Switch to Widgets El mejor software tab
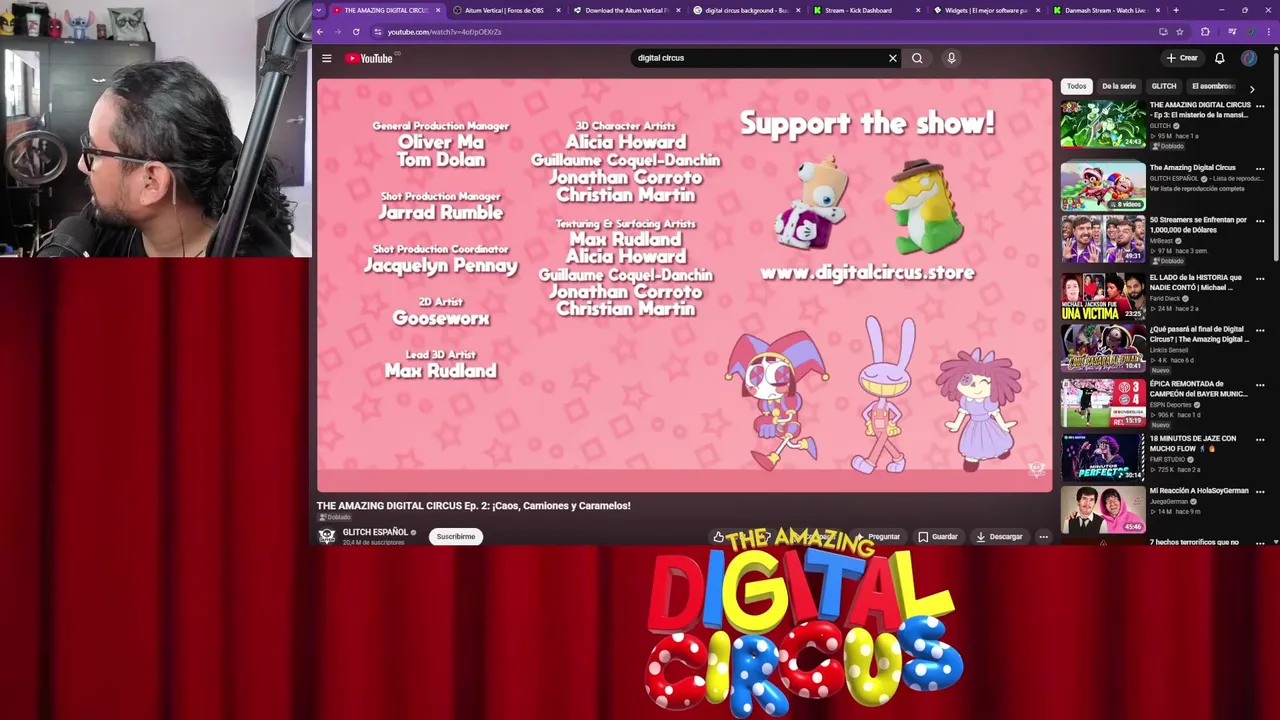 point(987,10)
